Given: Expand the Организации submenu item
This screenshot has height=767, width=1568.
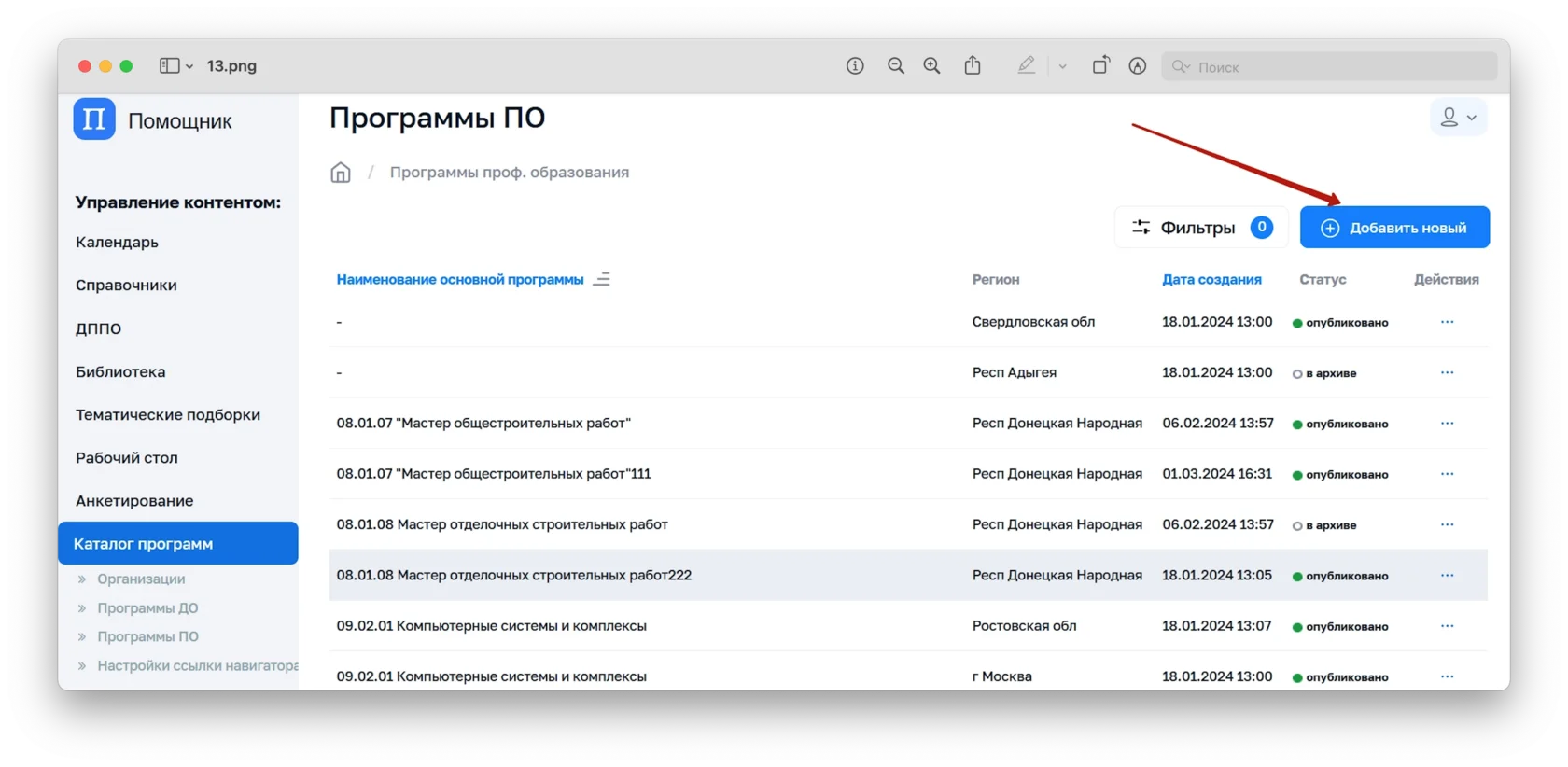Looking at the screenshot, I should (141, 579).
